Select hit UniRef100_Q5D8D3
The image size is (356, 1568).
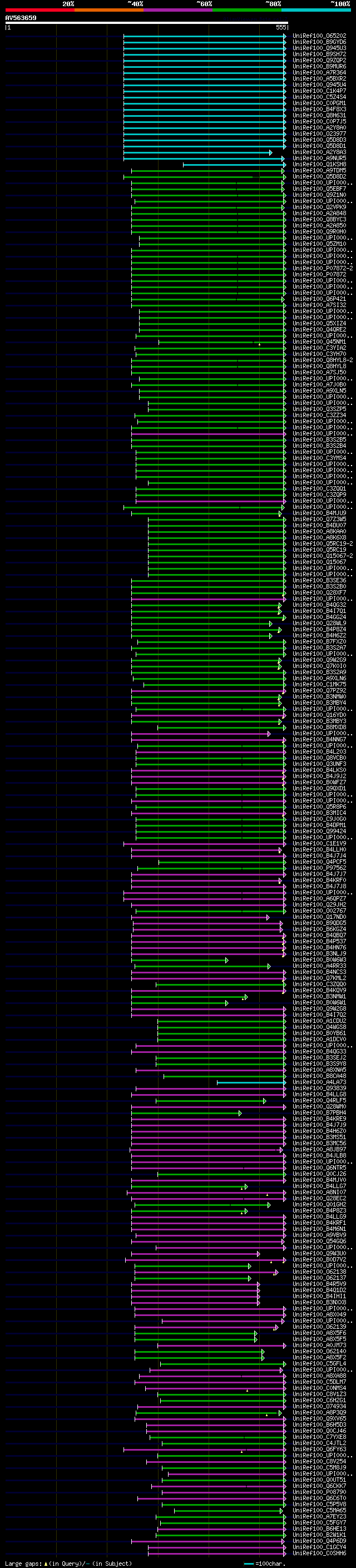319,140
